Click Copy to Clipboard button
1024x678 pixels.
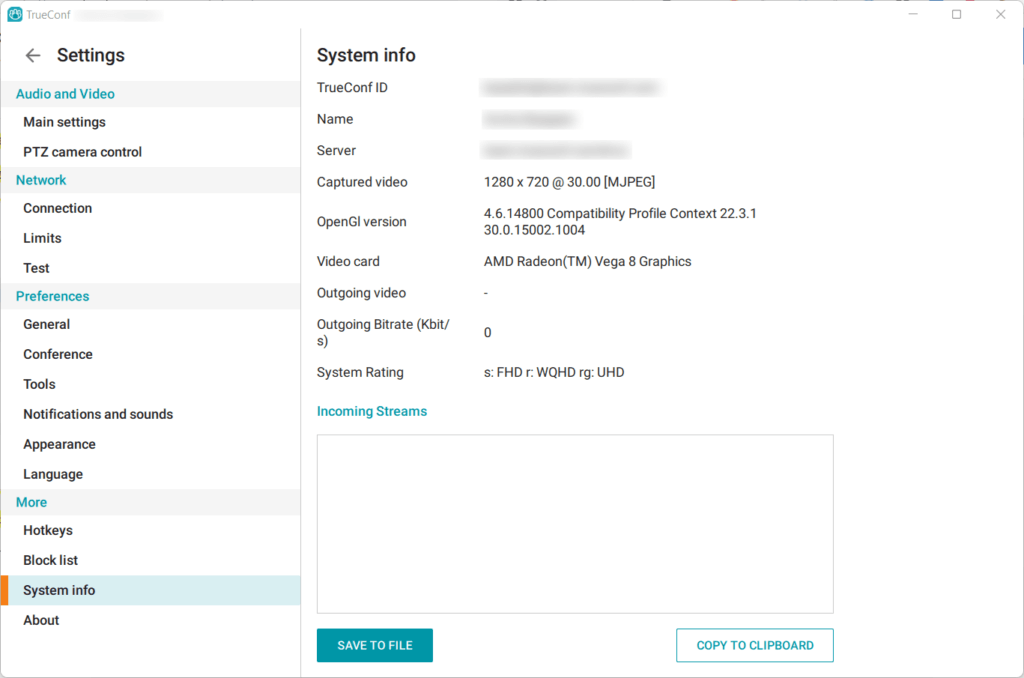[x=754, y=645]
